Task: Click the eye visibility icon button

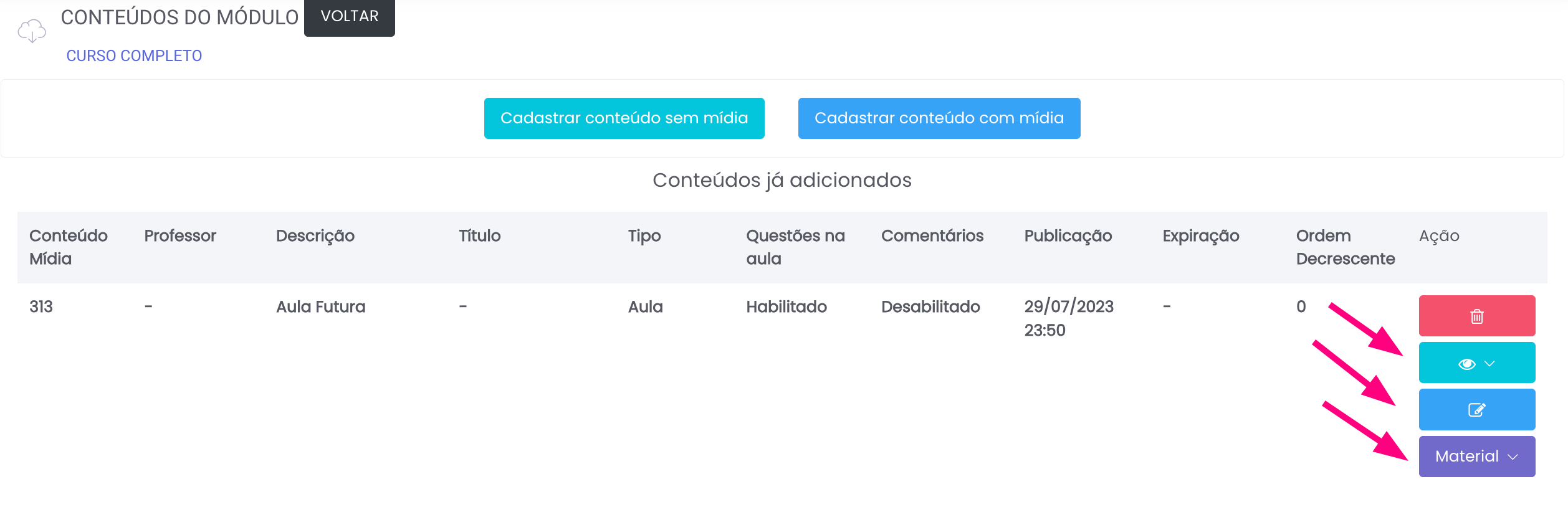Action: [1466, 364]
